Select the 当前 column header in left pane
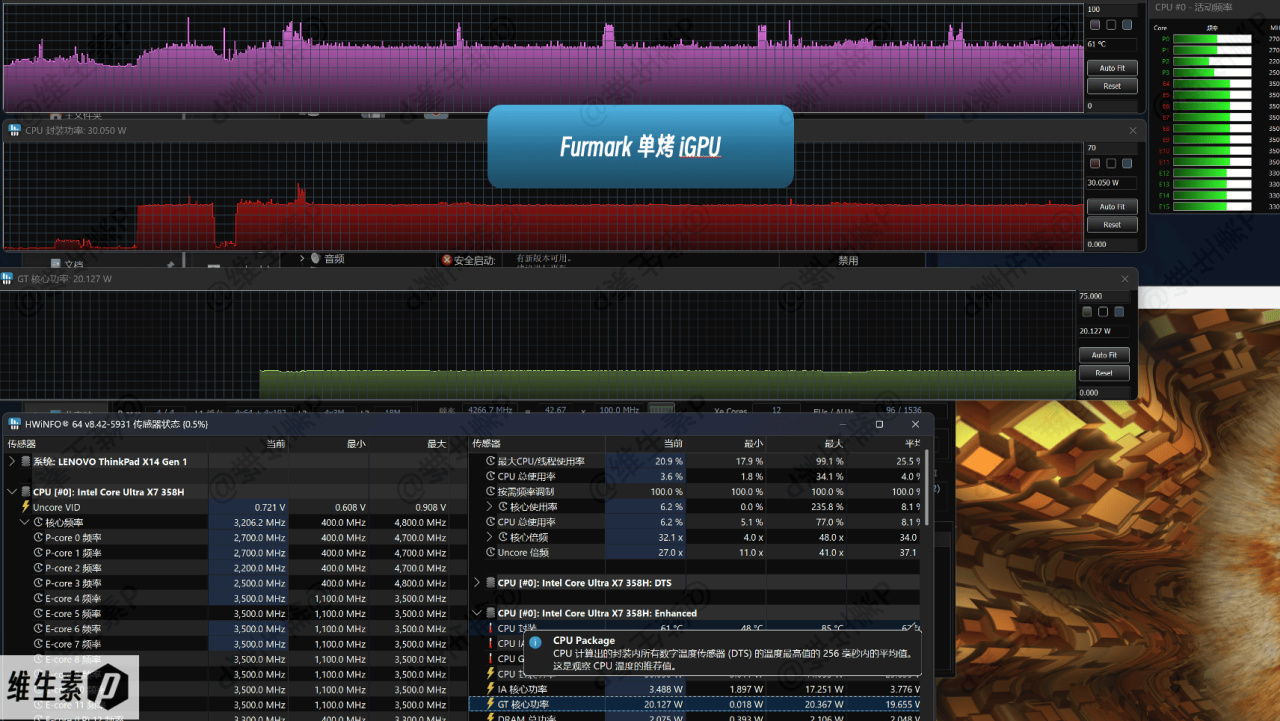 point(275,443)
